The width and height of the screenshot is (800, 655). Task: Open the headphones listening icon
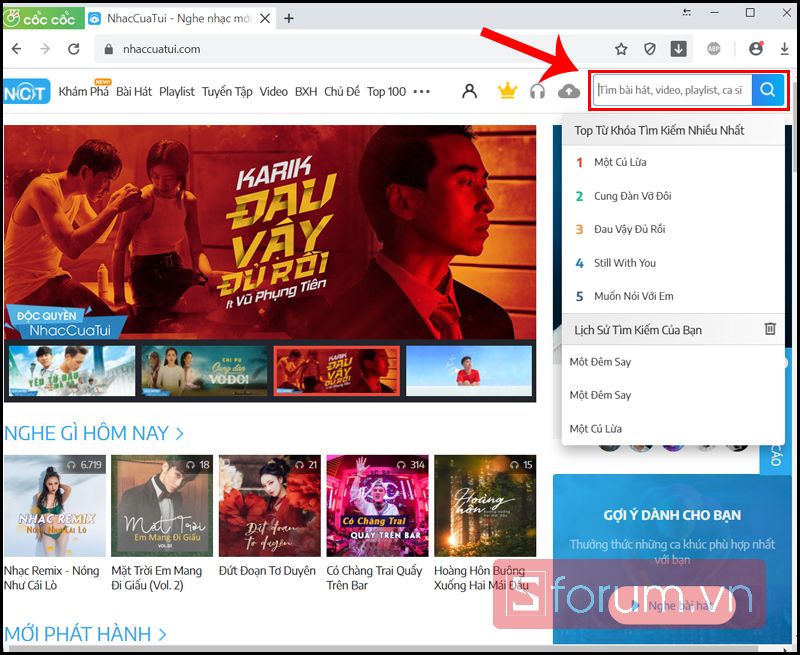537,91
